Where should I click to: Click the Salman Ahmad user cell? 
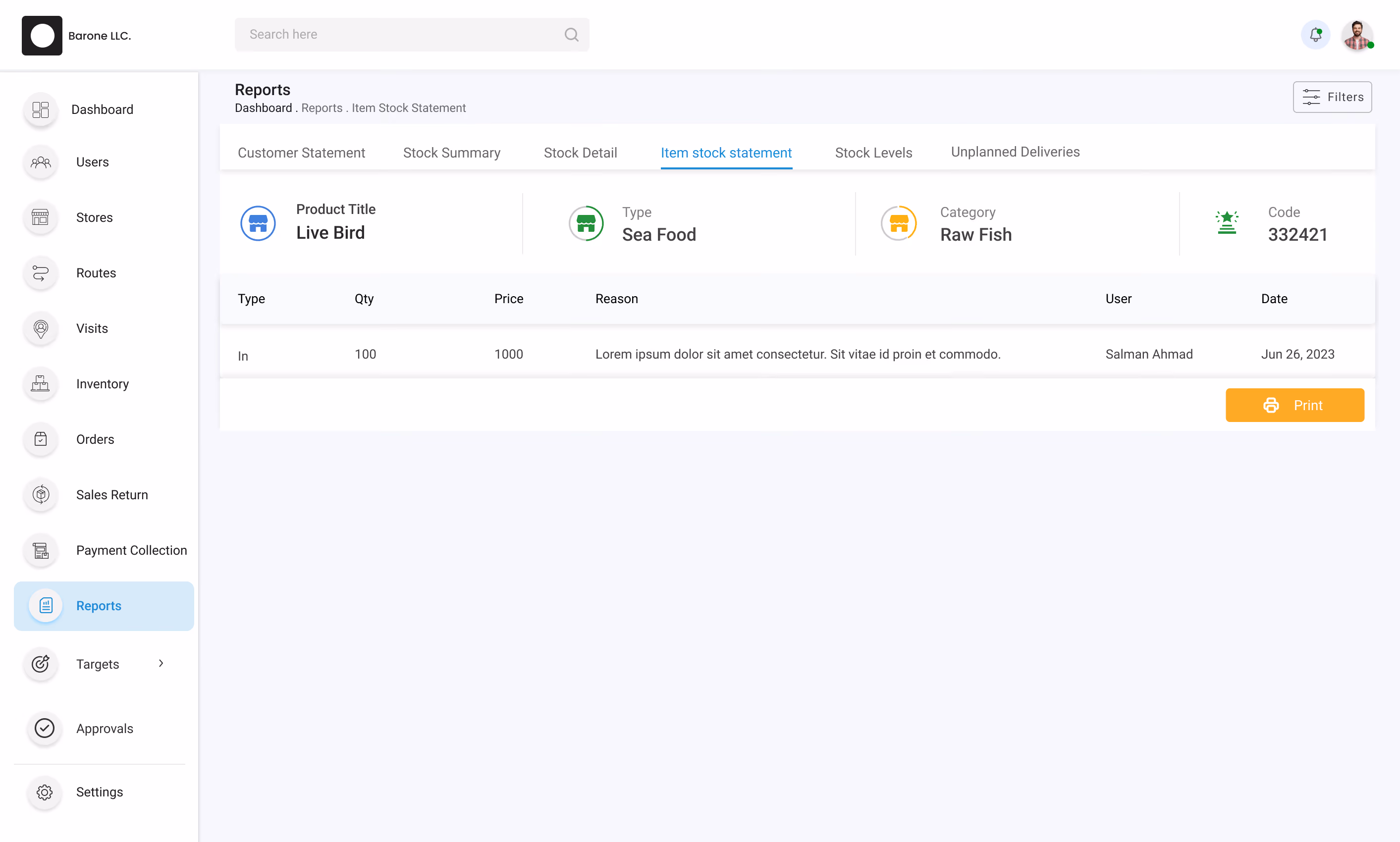pyautogui.click(x=1149, y=354)
